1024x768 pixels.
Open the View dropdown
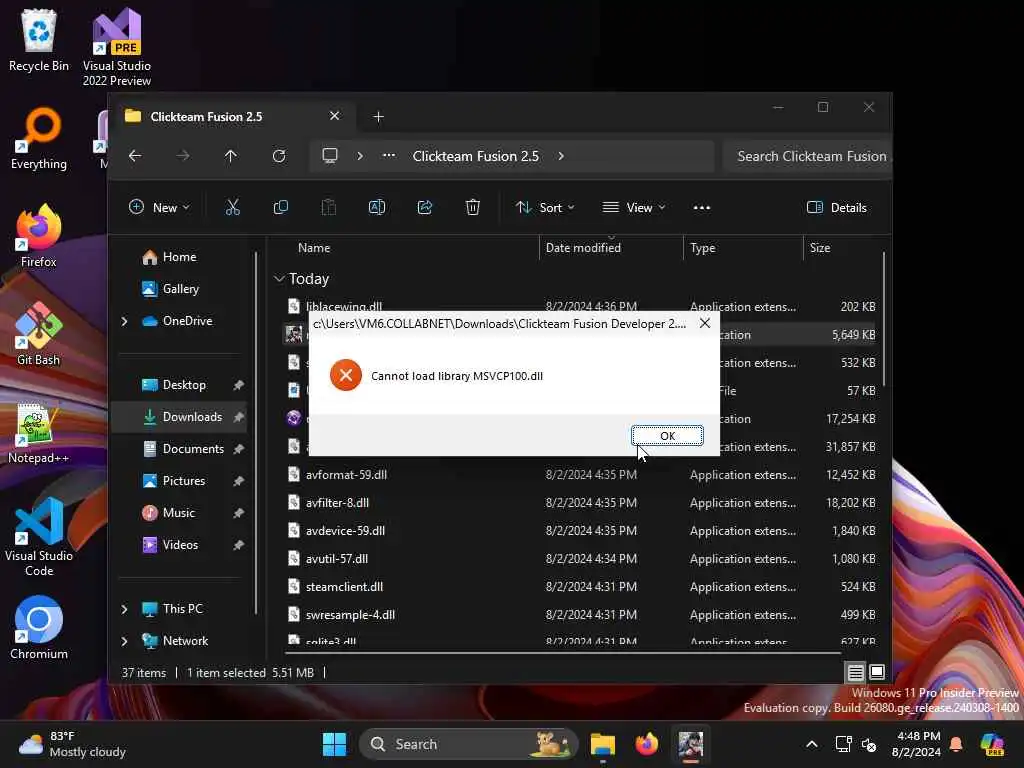coord(633,208)
